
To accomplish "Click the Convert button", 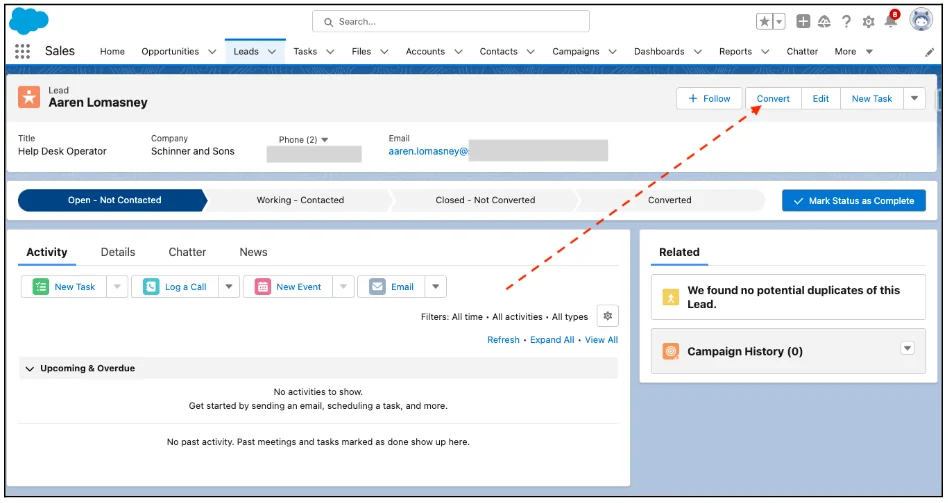I will click(773, 99).
